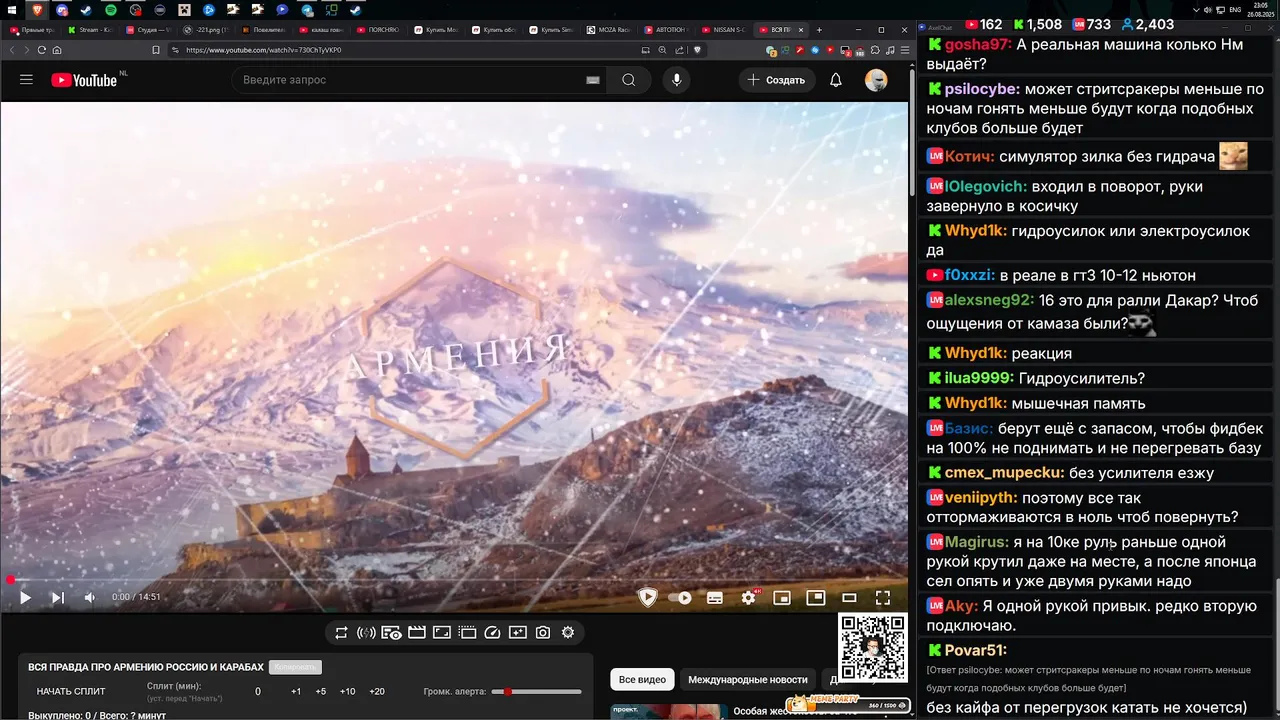Click the dashed-frame popup player icon
This screenshot has height=720, width=1280.
(x=466, y=633)
